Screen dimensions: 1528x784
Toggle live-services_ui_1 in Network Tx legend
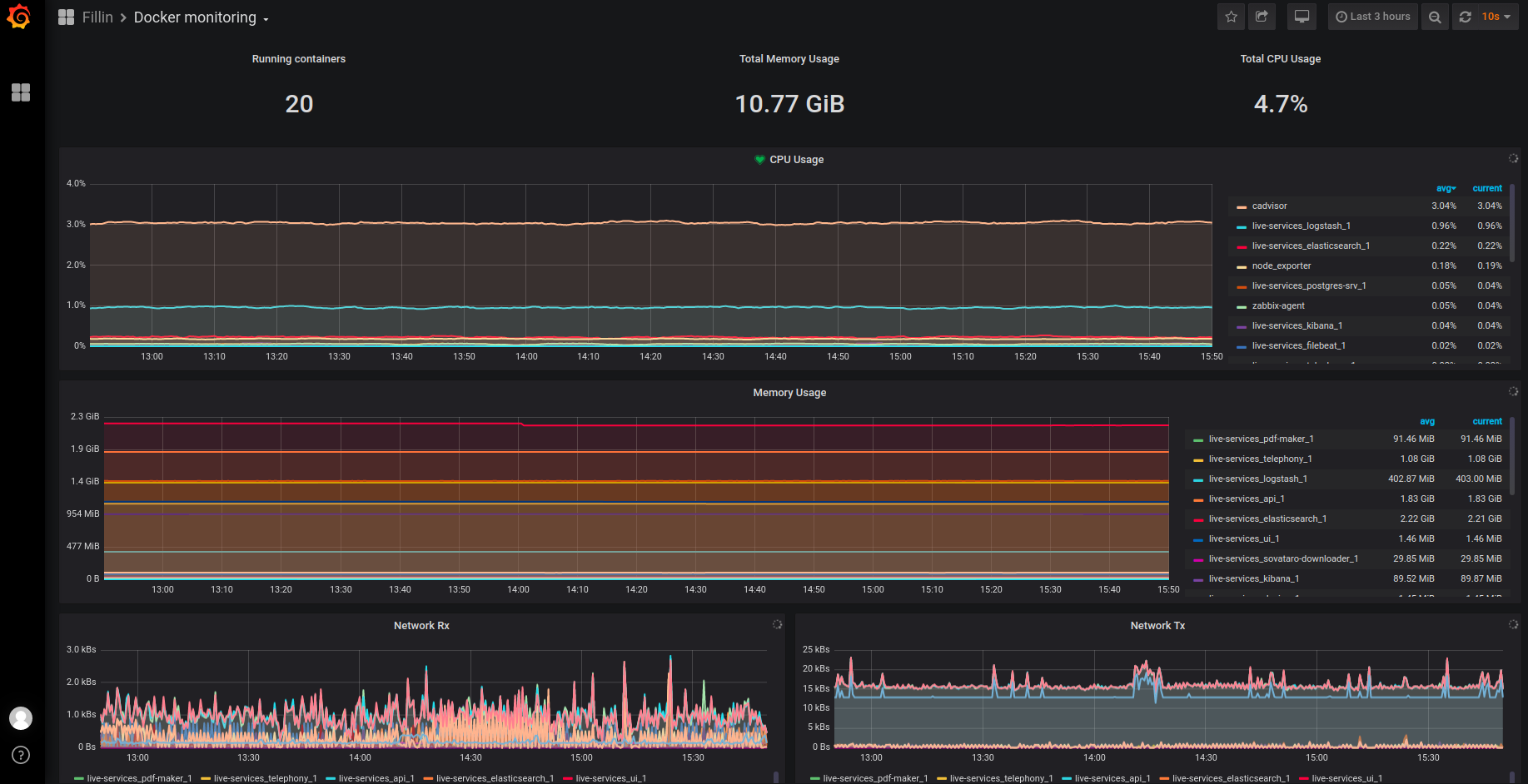[x=1346, y=778]
